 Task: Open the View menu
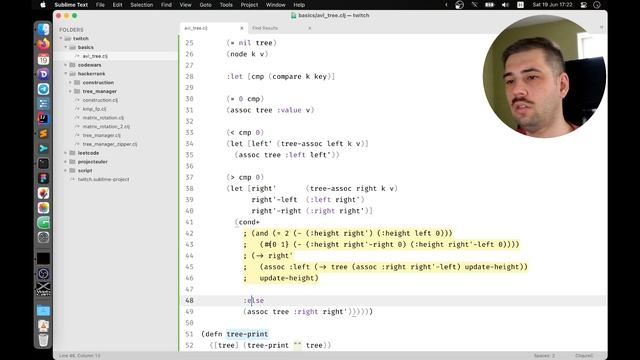(185, 5)
